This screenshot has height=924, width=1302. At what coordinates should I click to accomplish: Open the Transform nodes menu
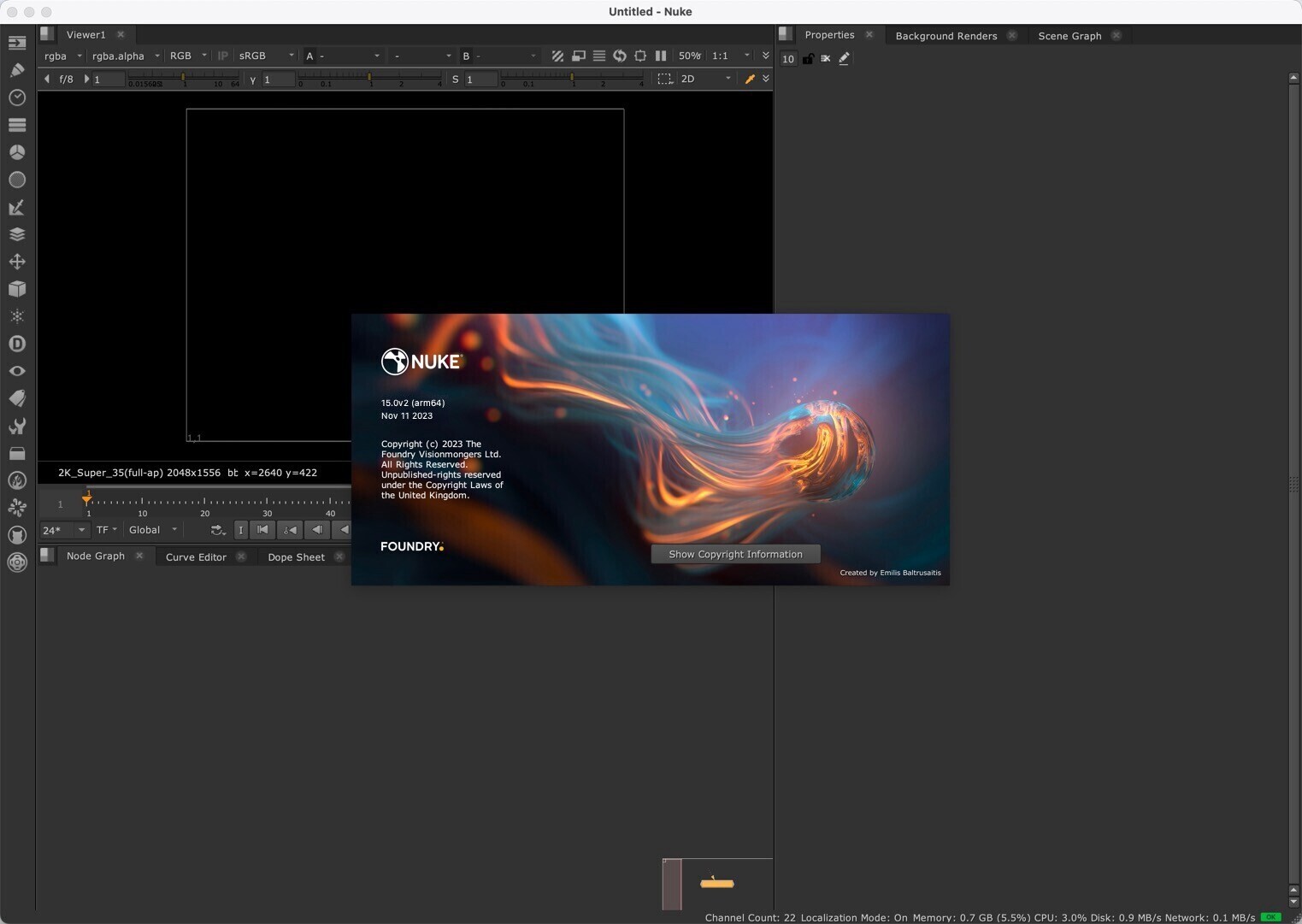17,262
